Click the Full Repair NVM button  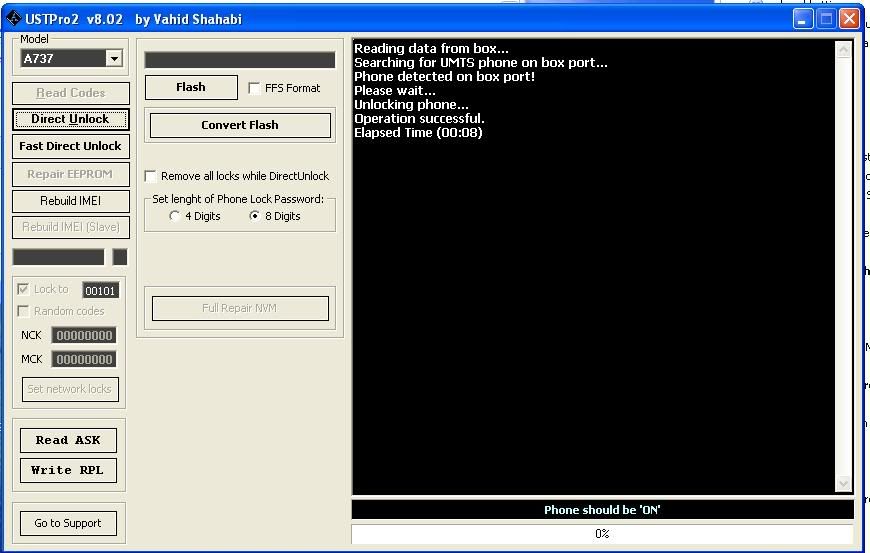click(240, 308)
